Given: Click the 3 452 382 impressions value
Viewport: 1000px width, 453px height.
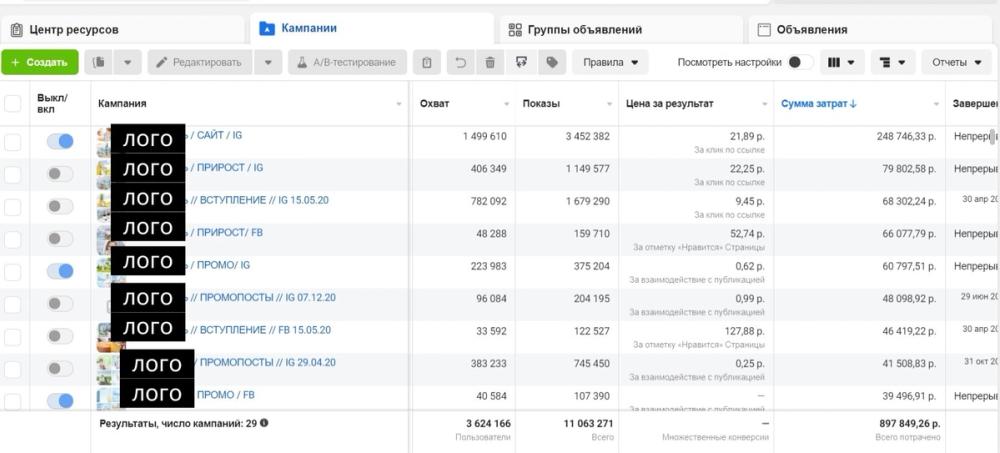Looking at the screenshot, I should pyautogui.click(x=587, y=137).
